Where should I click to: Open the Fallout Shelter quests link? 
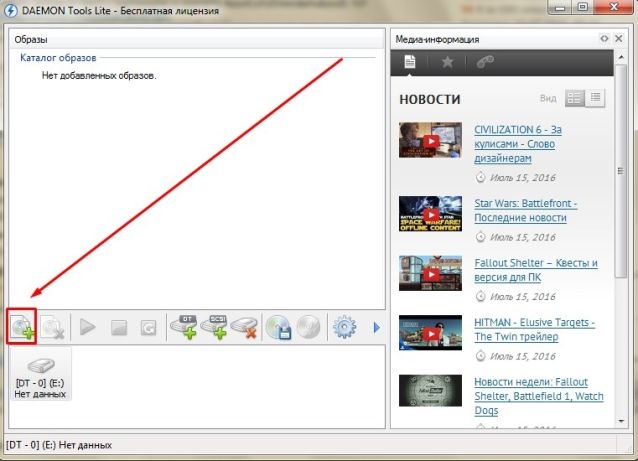point(536,270)
